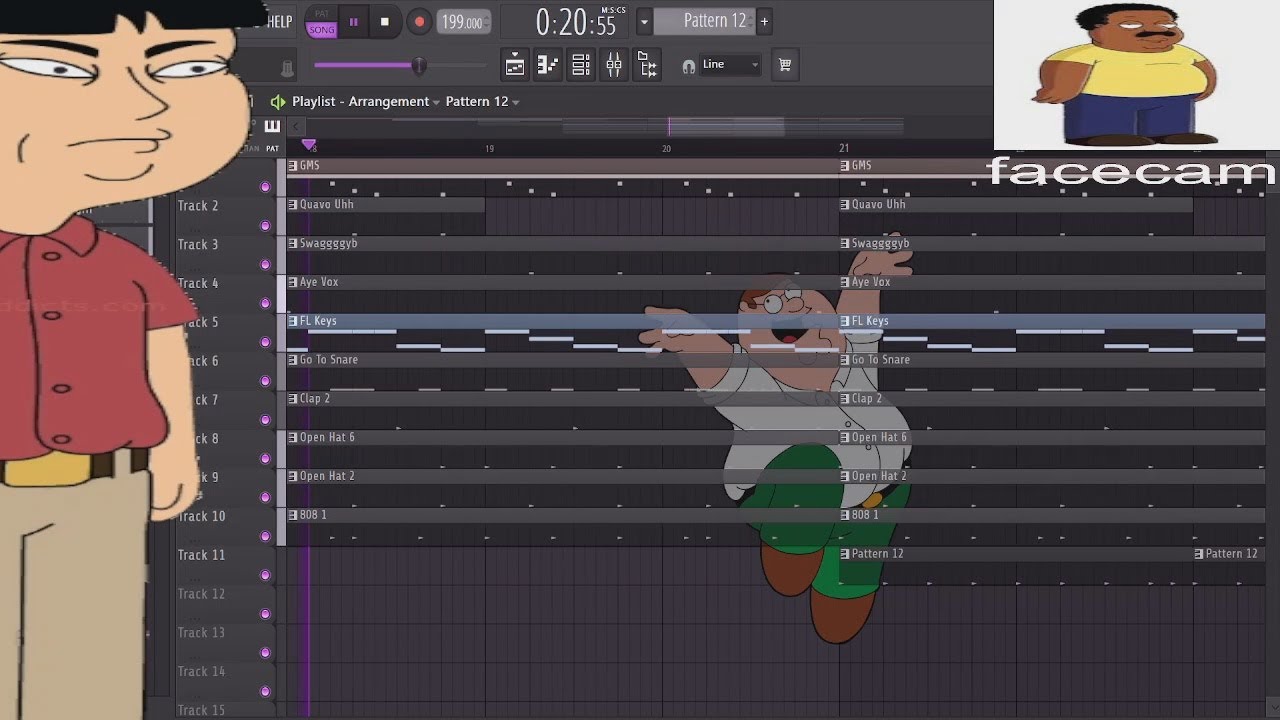This screenshot has height=720, width=1280.
Task: Click the Stop playback button
Action: click(x=385, y=21)
